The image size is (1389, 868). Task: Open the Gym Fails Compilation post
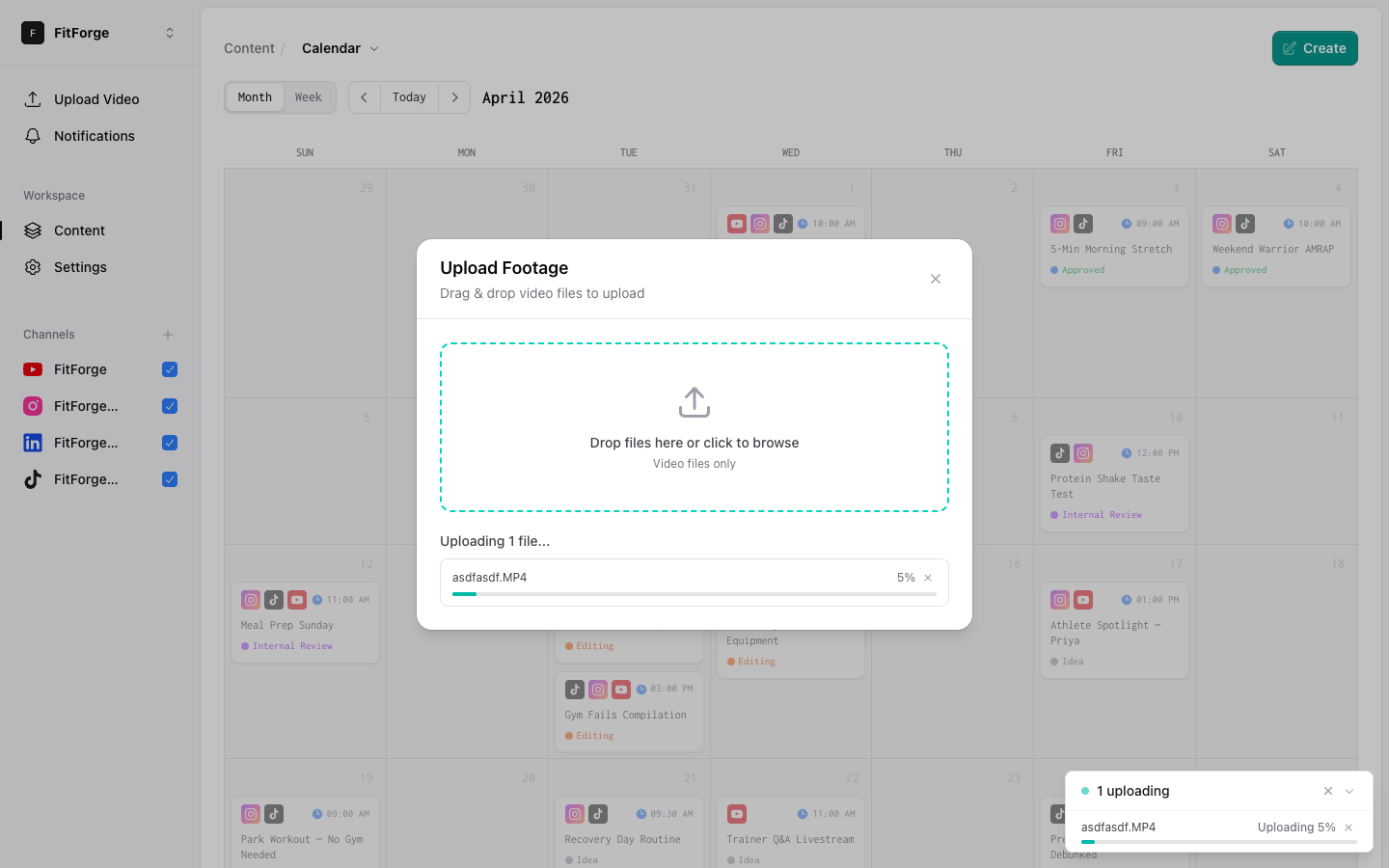pyautogui.click(x=629, y=712)
